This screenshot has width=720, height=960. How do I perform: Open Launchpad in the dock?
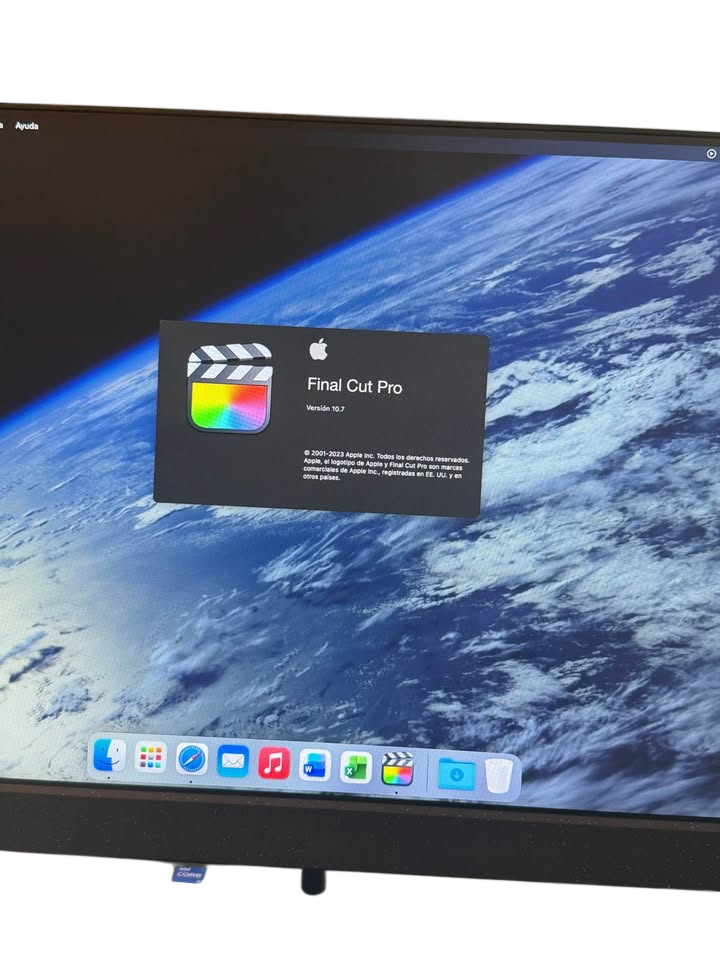[151, 758]
